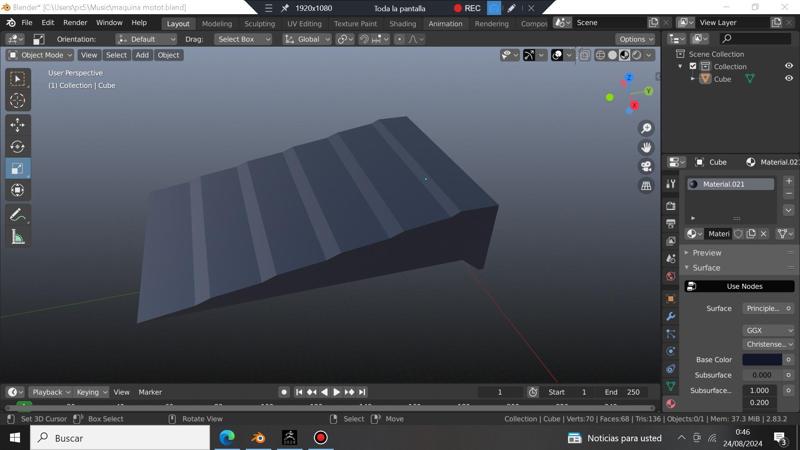Open Microsoft Edge from the taskbar
This screenshot has height=450, width=800.
pyautogui.click(x=227, y=438)
